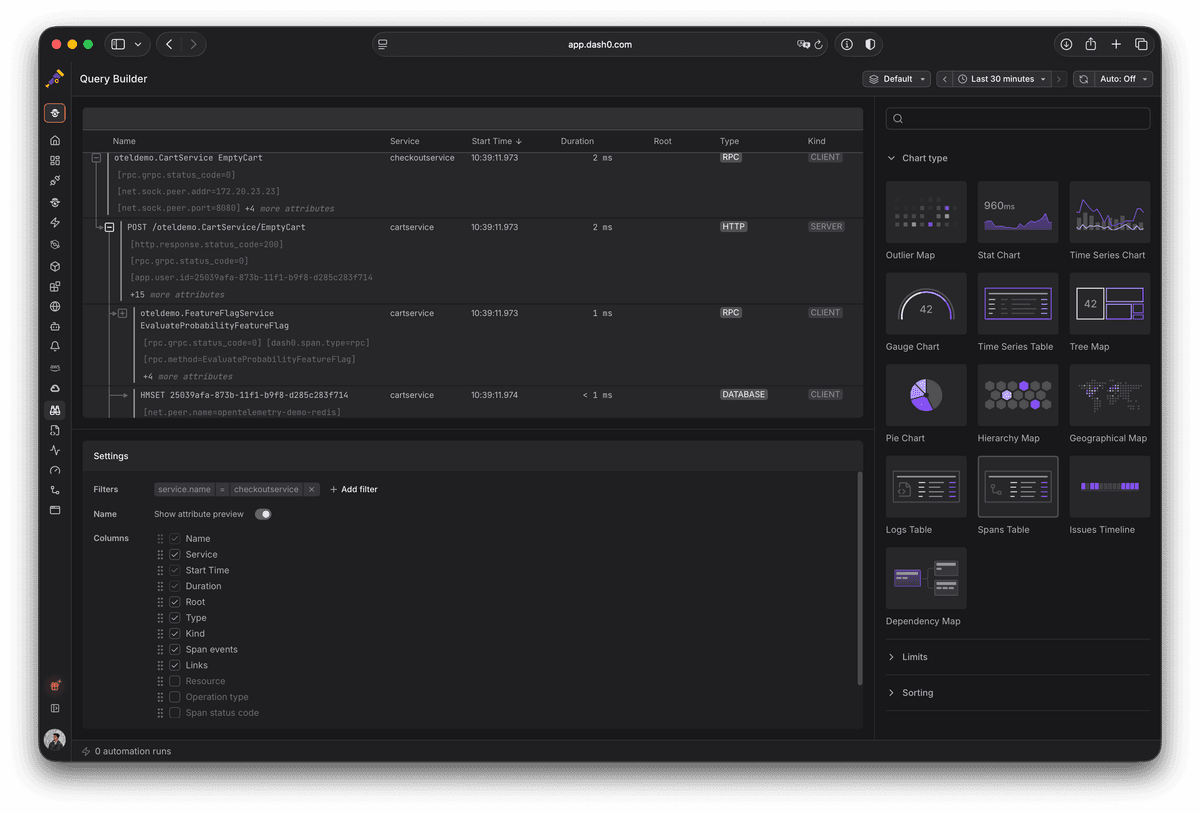Select the Time Series Chart thumbnail

1109,212
